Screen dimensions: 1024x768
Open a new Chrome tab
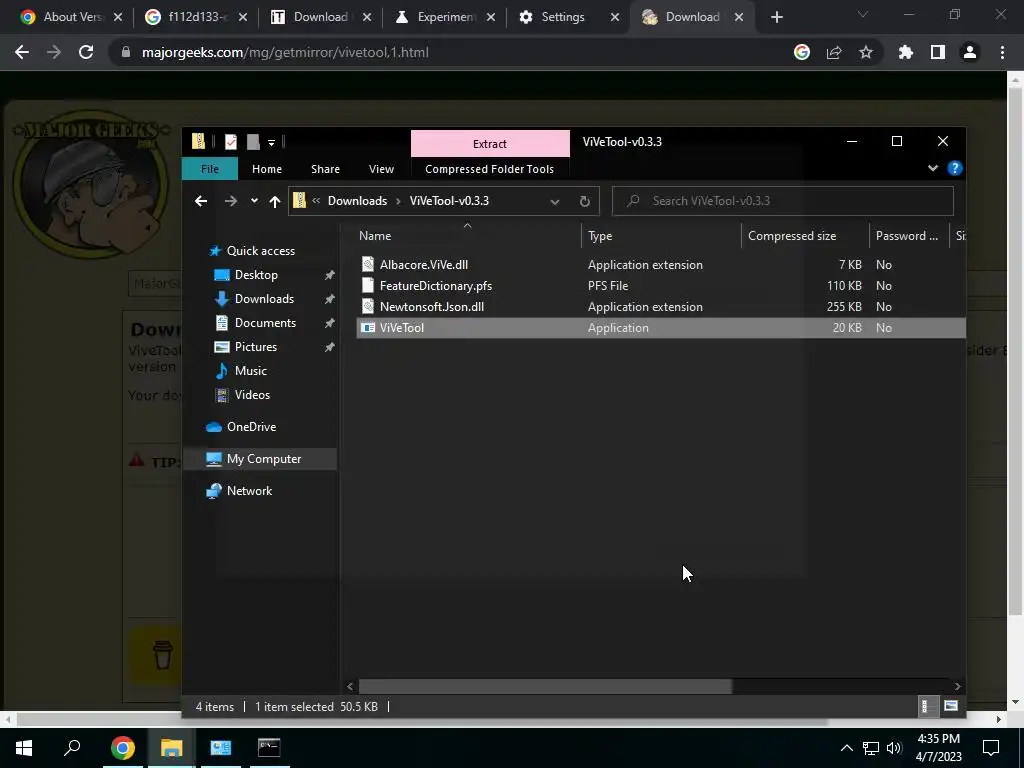tap(776, 17)
